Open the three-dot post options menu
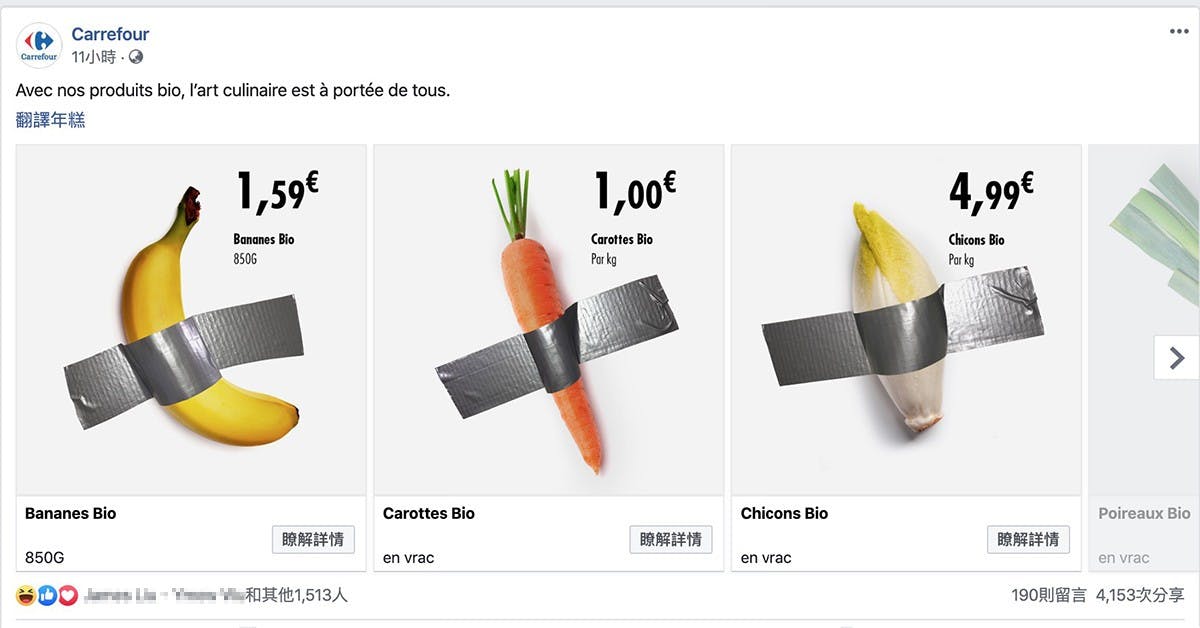The image size is (1200, 628). pos(1179,32)
